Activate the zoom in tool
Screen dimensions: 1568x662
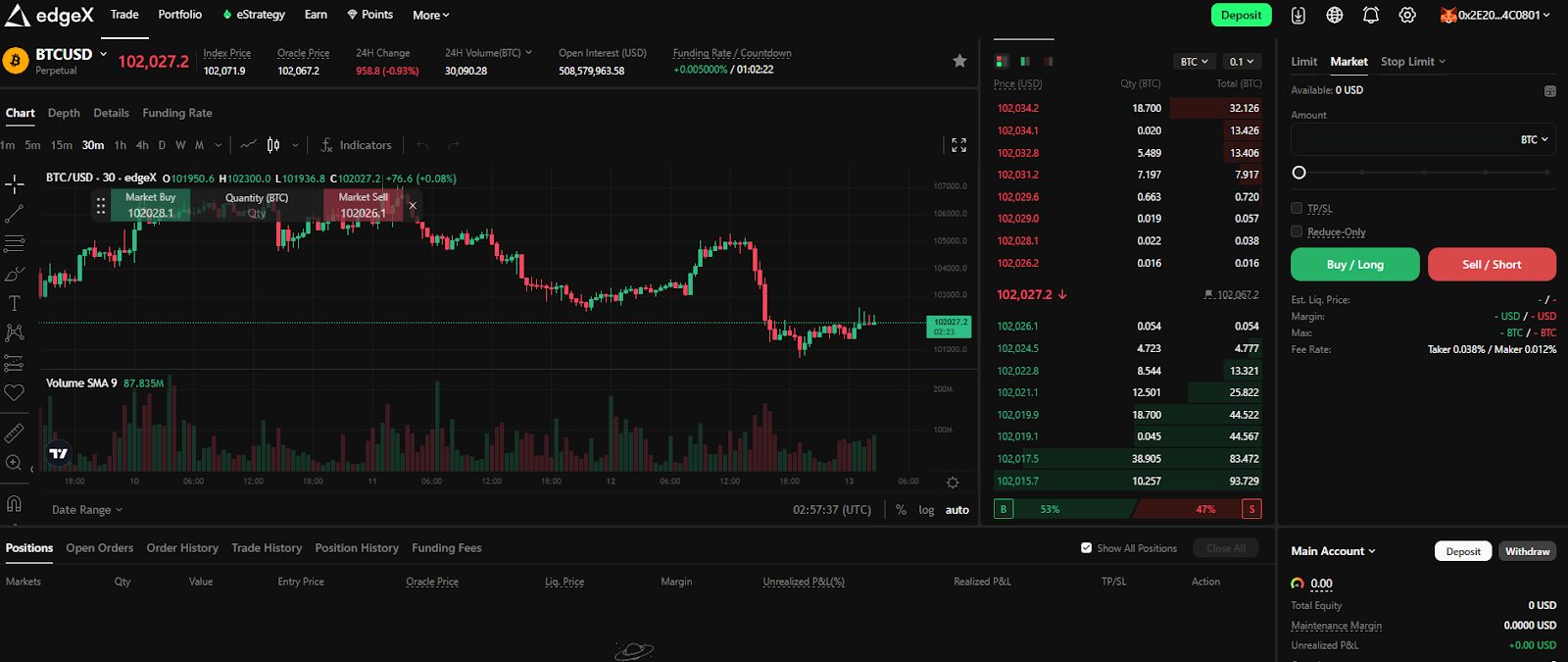pyautogui.click(x=15, y=463)
